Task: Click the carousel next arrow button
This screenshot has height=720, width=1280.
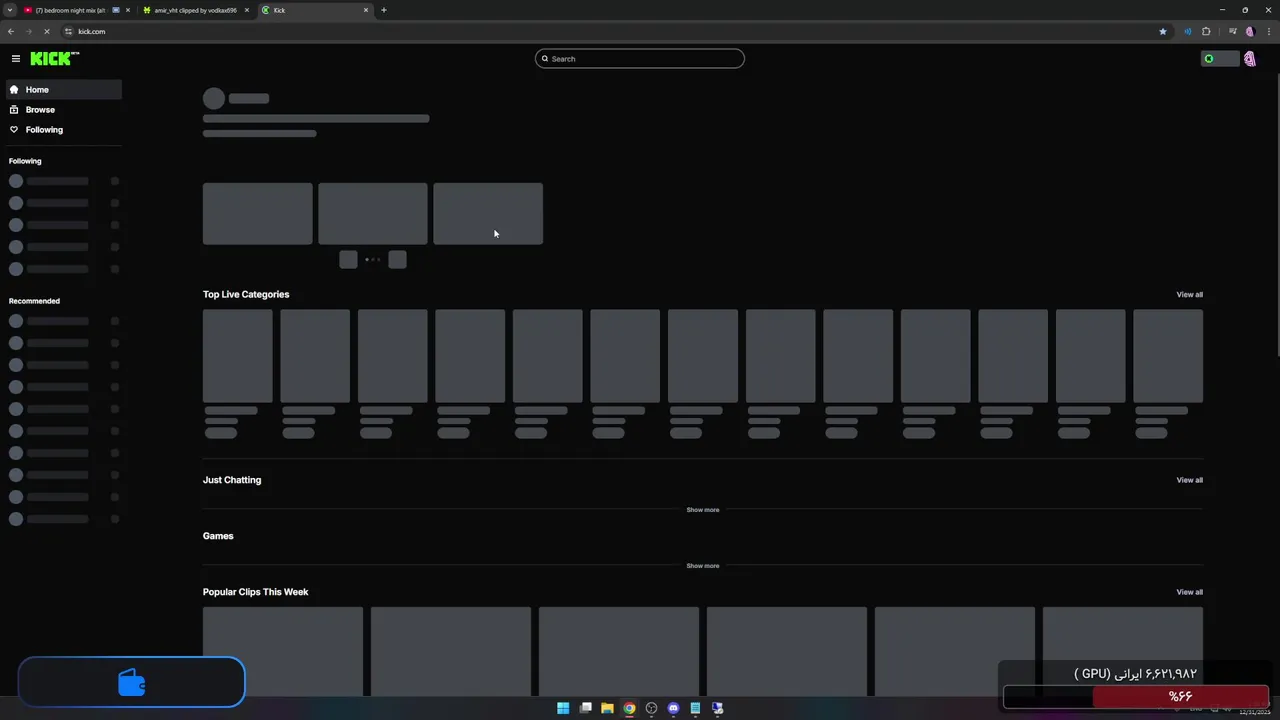Action: [397, 260]
